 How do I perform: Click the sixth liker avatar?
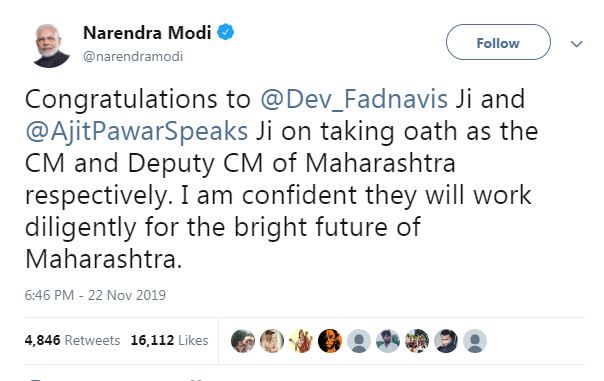(388, 341)
